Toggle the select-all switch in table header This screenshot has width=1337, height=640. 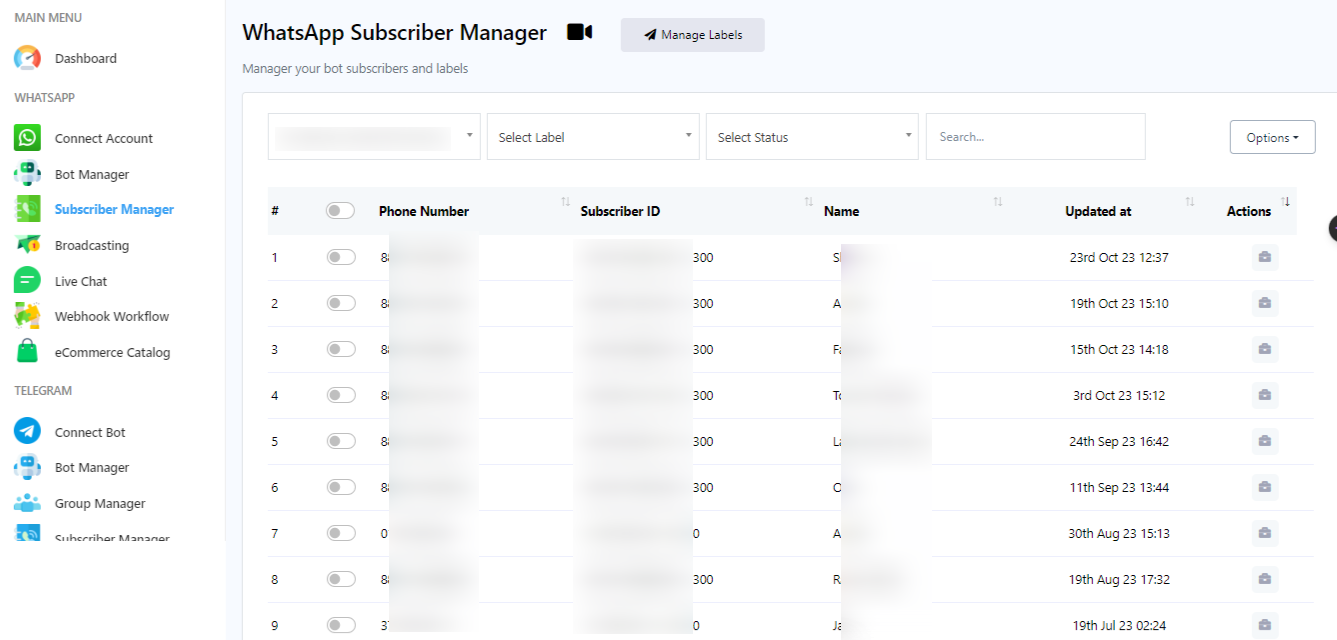click(x=340, y=211)
